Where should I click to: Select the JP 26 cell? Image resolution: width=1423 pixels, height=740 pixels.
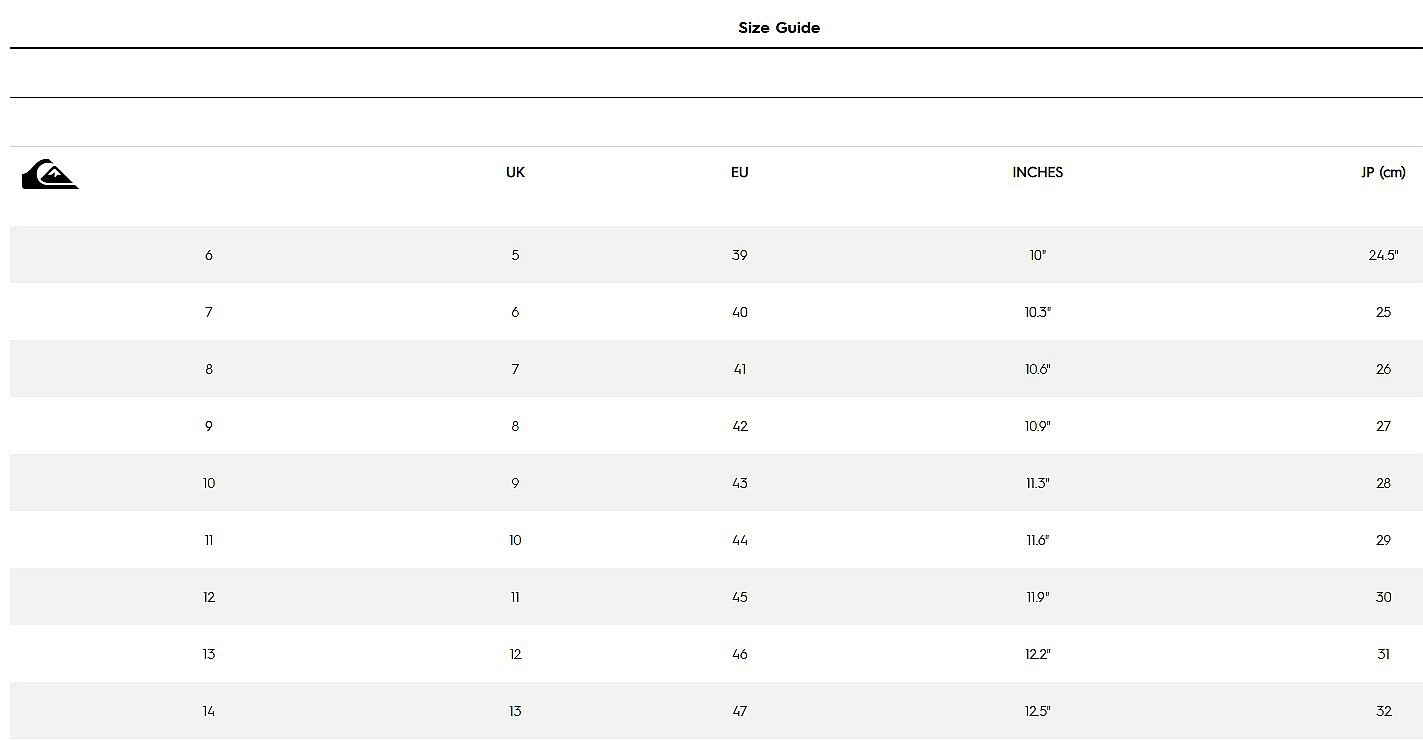click(x=1383, y=369)
